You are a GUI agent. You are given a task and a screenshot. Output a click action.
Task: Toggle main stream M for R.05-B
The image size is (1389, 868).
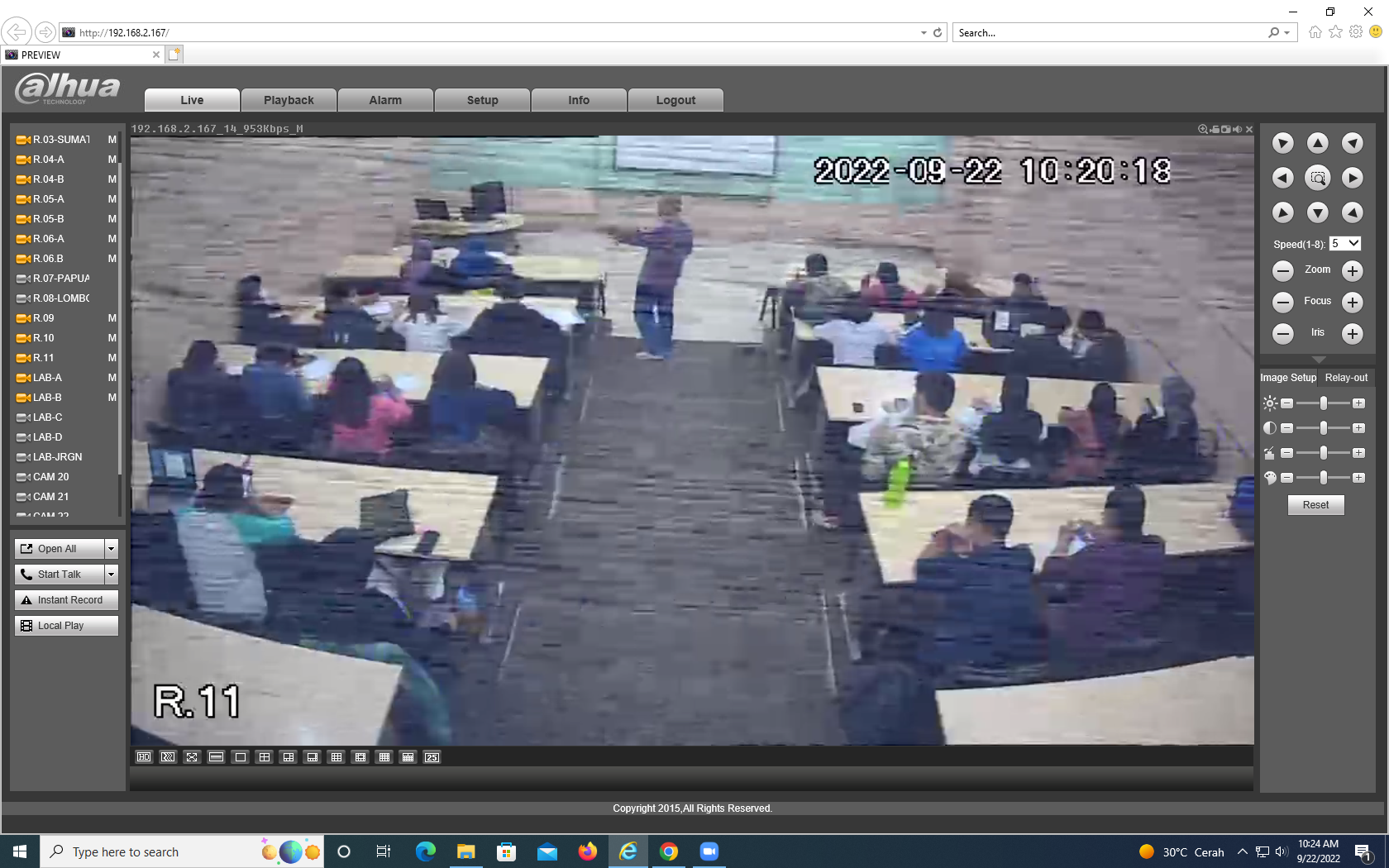(x=112, y=219)
